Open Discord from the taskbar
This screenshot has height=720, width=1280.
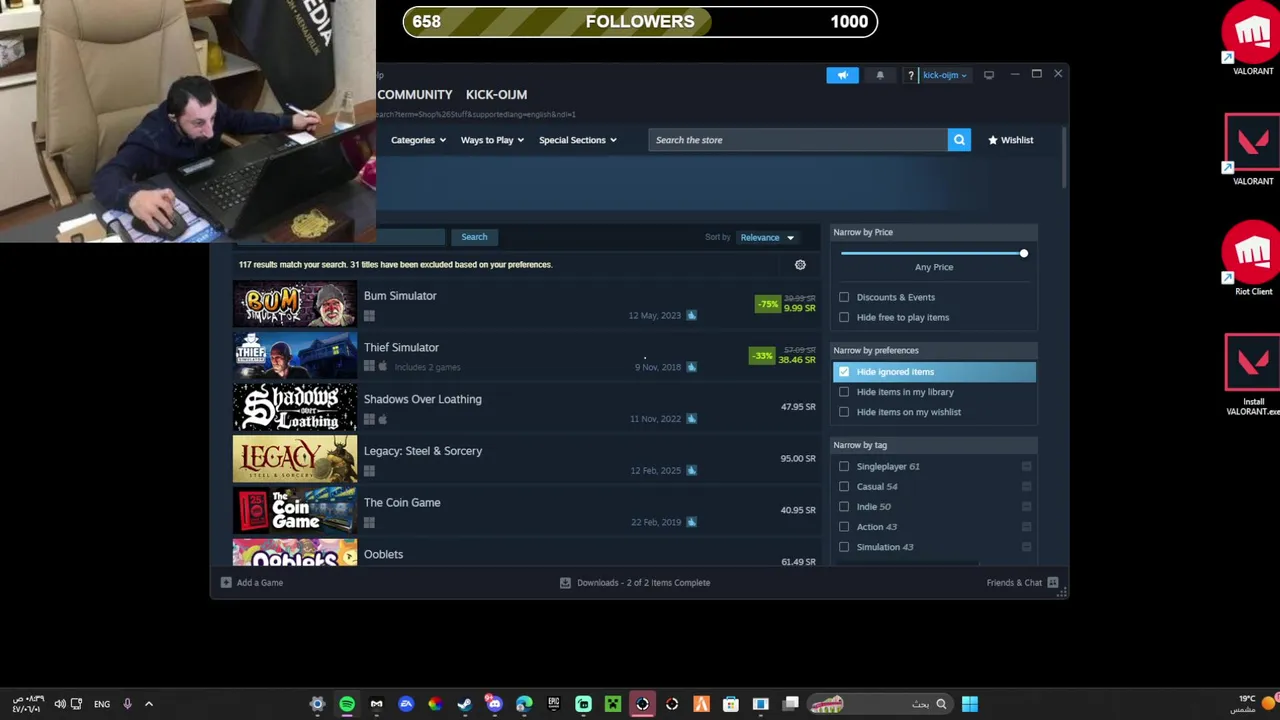coord(494,704)
